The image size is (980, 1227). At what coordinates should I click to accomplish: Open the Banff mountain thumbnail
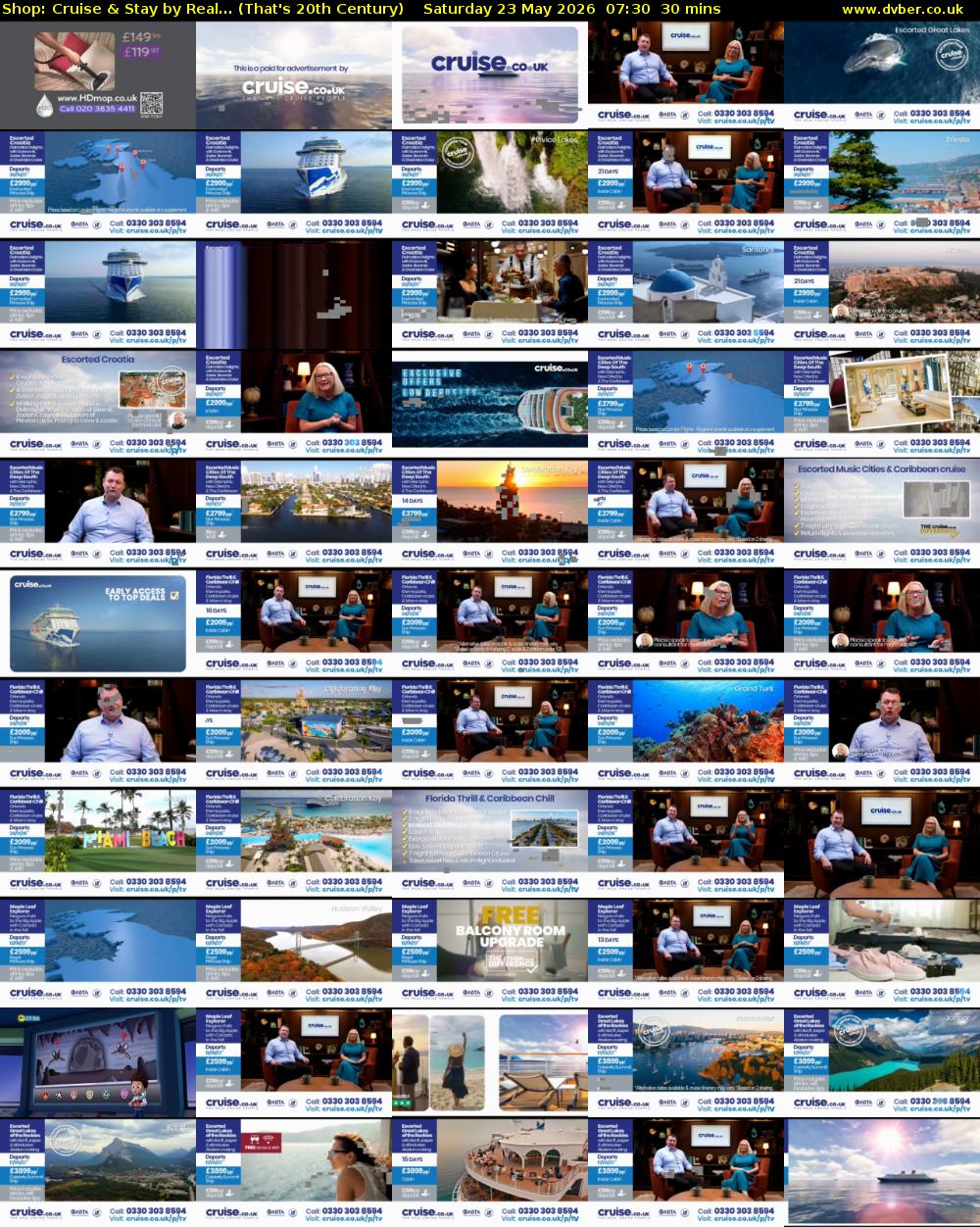[98, 1173]
